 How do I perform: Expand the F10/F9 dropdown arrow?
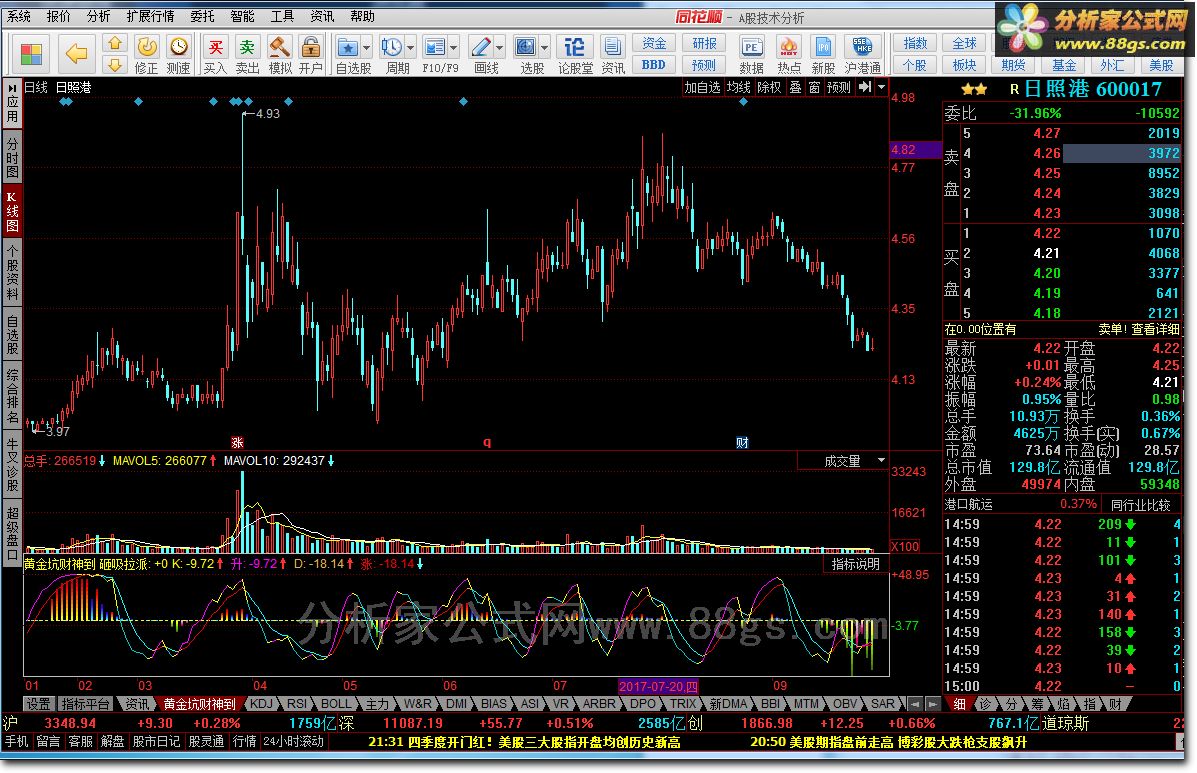pyautogui.click(x=454, y=48)
